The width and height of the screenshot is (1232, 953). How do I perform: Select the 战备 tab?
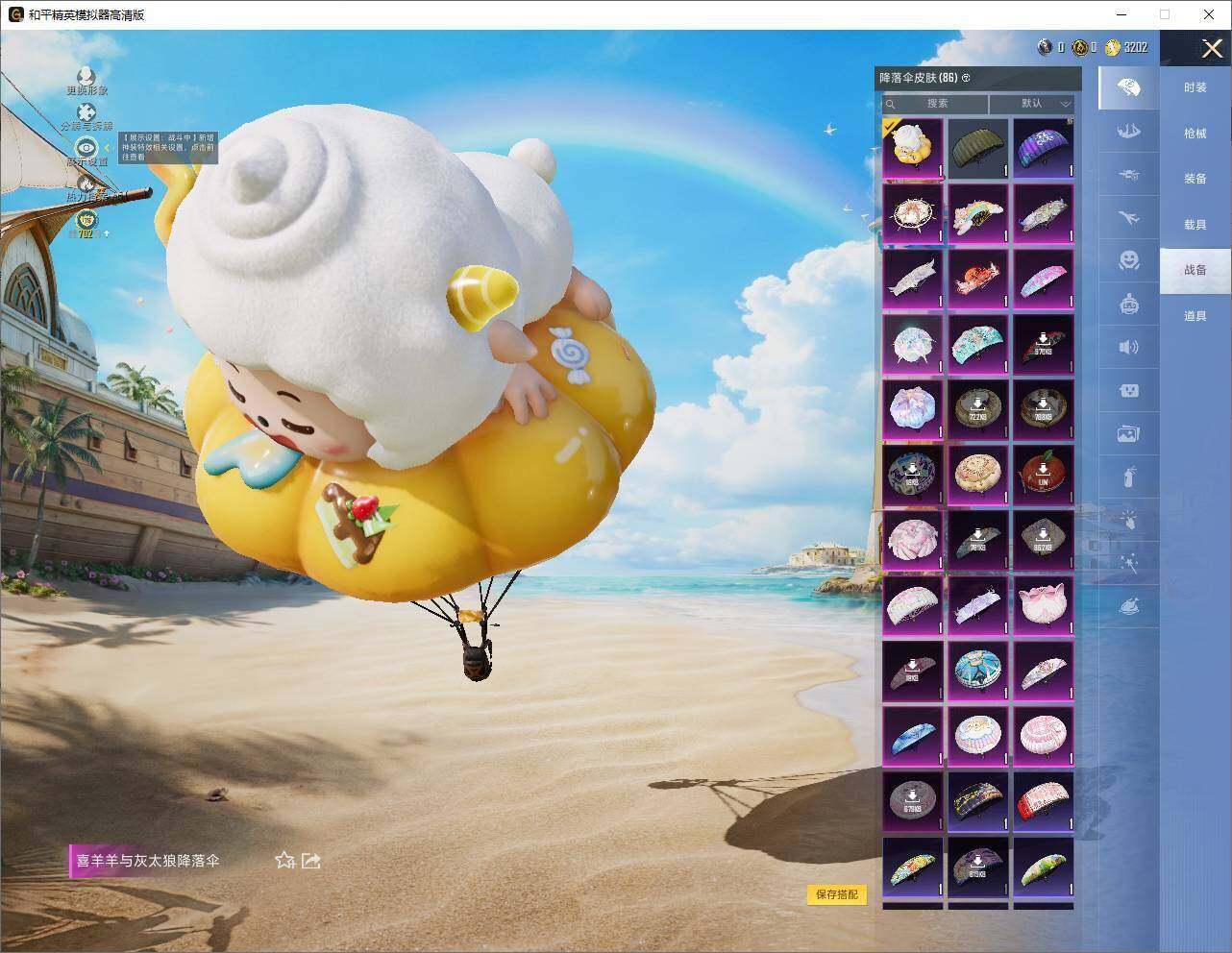pyautogui.click(x=1195, y=270)
